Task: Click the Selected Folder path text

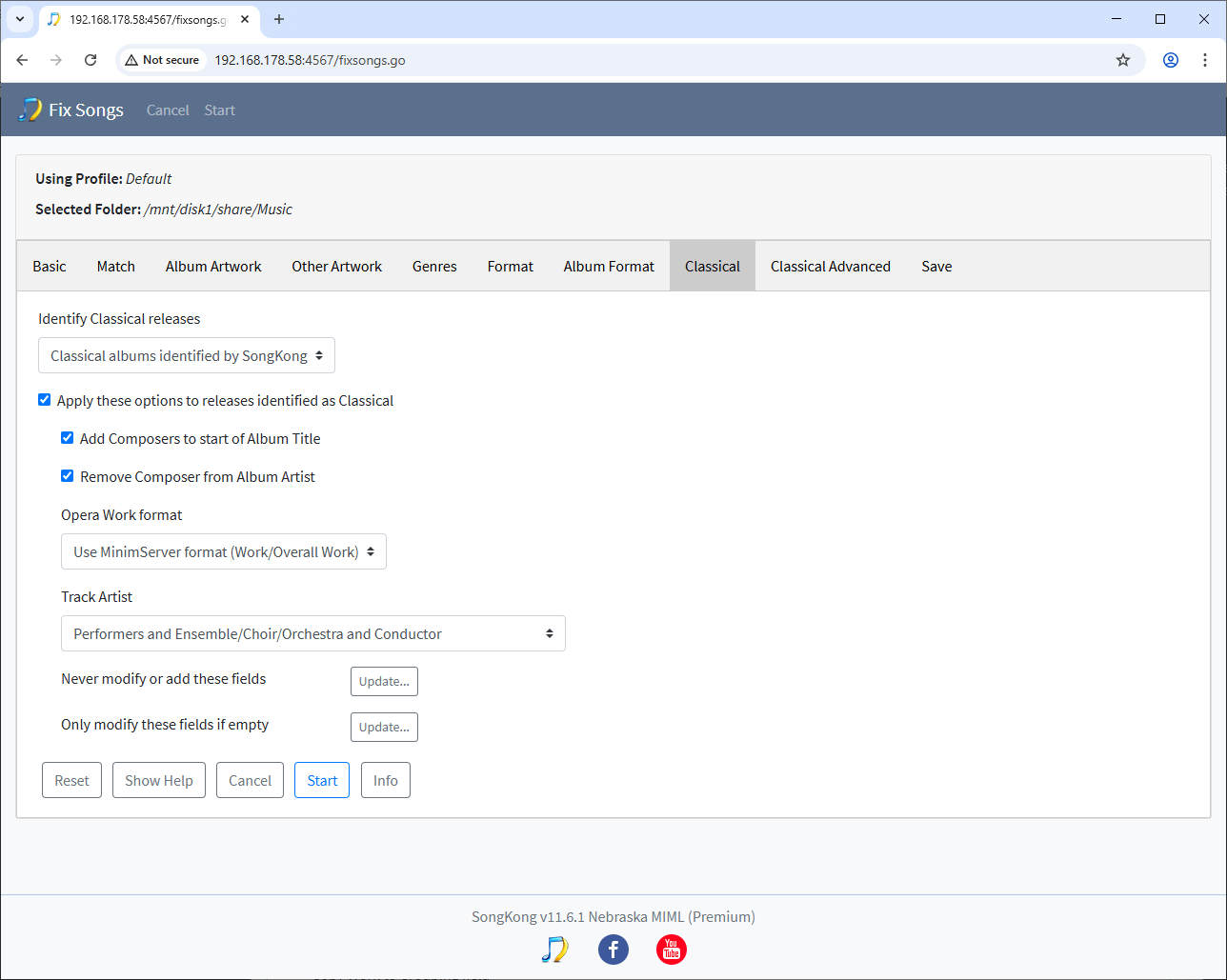Action: (x=218, y=210)
